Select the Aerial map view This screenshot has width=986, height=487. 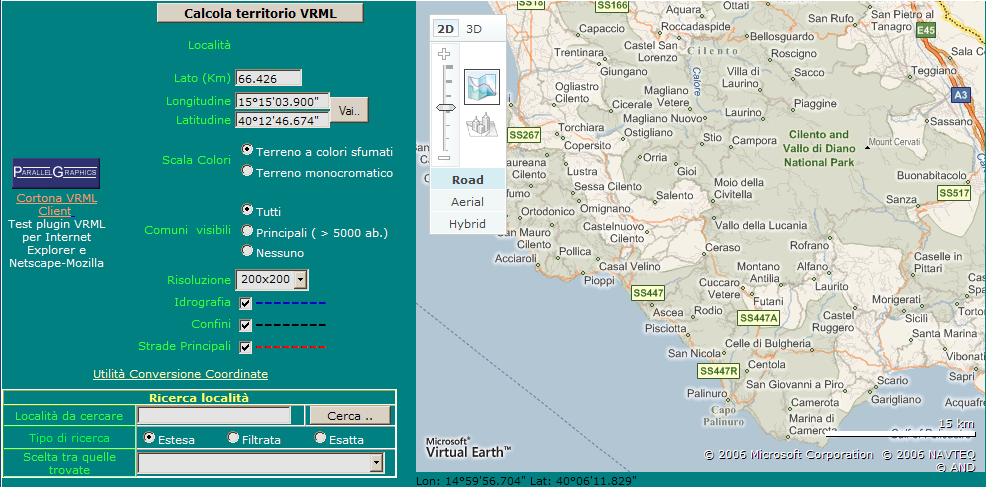pyautogui.click(x=468, y=202)
